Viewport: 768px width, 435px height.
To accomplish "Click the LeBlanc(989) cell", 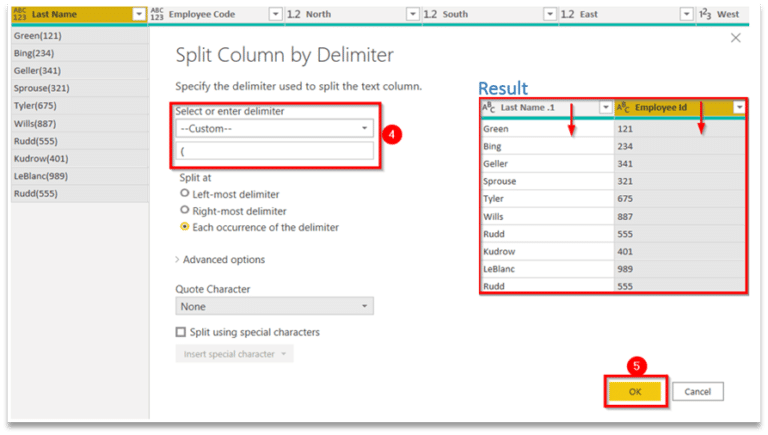I will [80, 176].
